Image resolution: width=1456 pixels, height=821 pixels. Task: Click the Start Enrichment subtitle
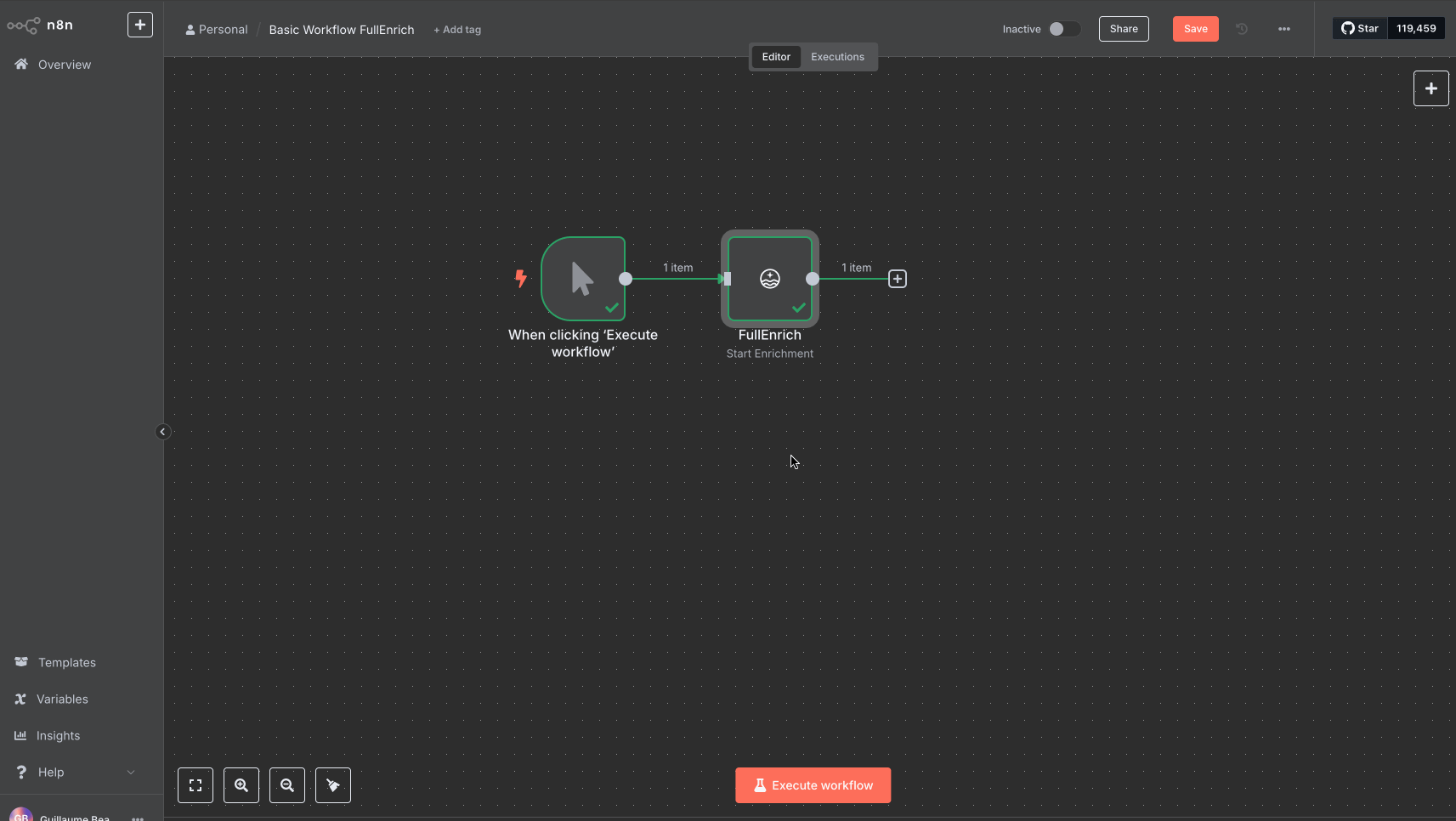click(x=770, y=354)
